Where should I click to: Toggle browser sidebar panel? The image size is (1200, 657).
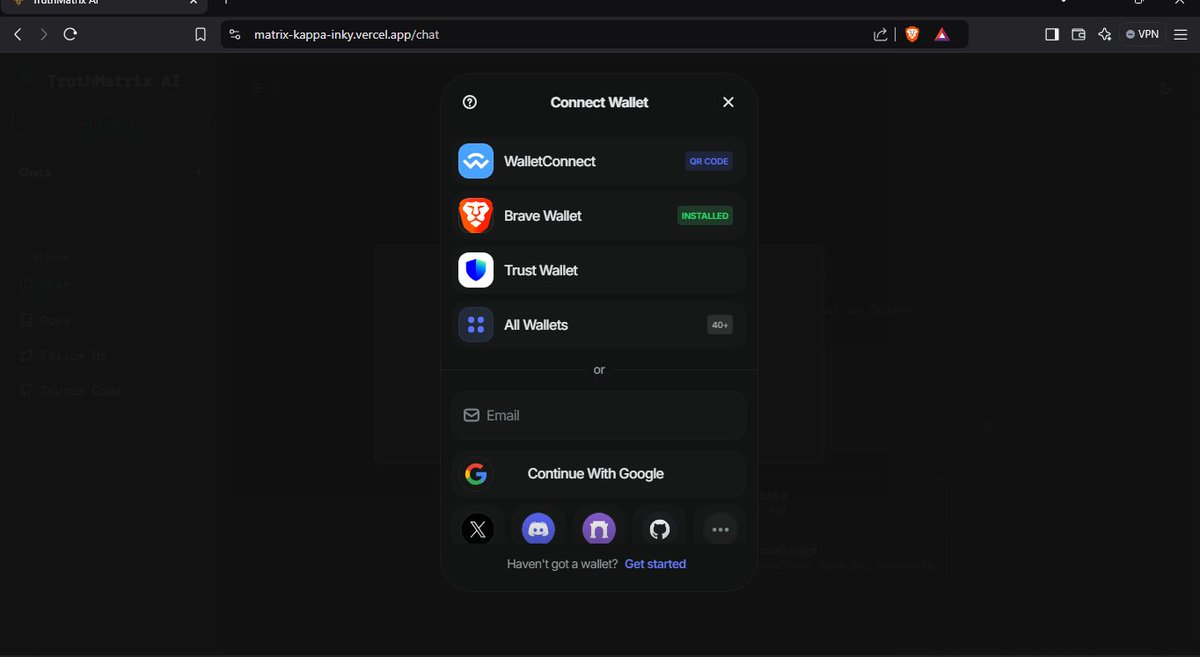coord(1052,34)
